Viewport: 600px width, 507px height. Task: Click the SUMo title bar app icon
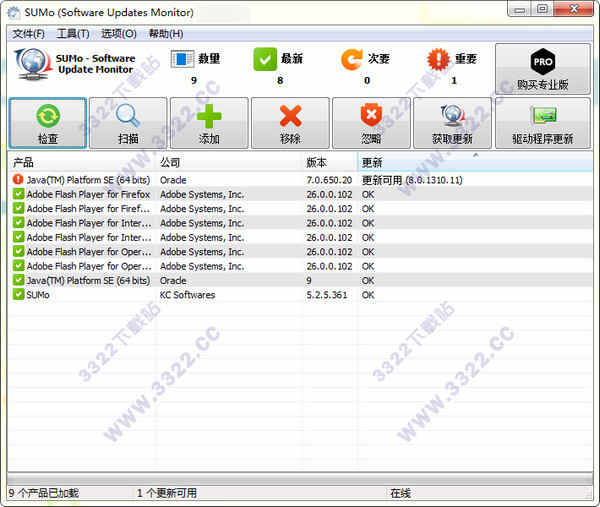pyautogui.click(x=14, y=13)
